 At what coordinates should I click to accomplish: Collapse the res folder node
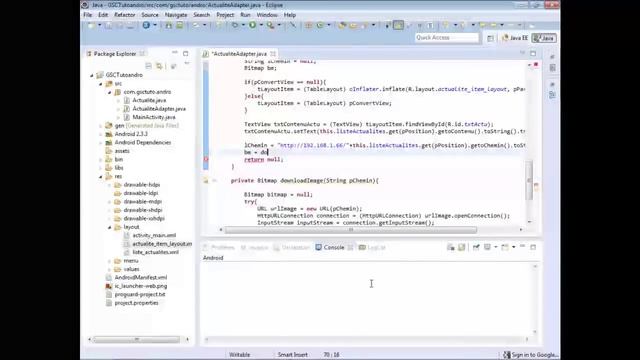101,176
